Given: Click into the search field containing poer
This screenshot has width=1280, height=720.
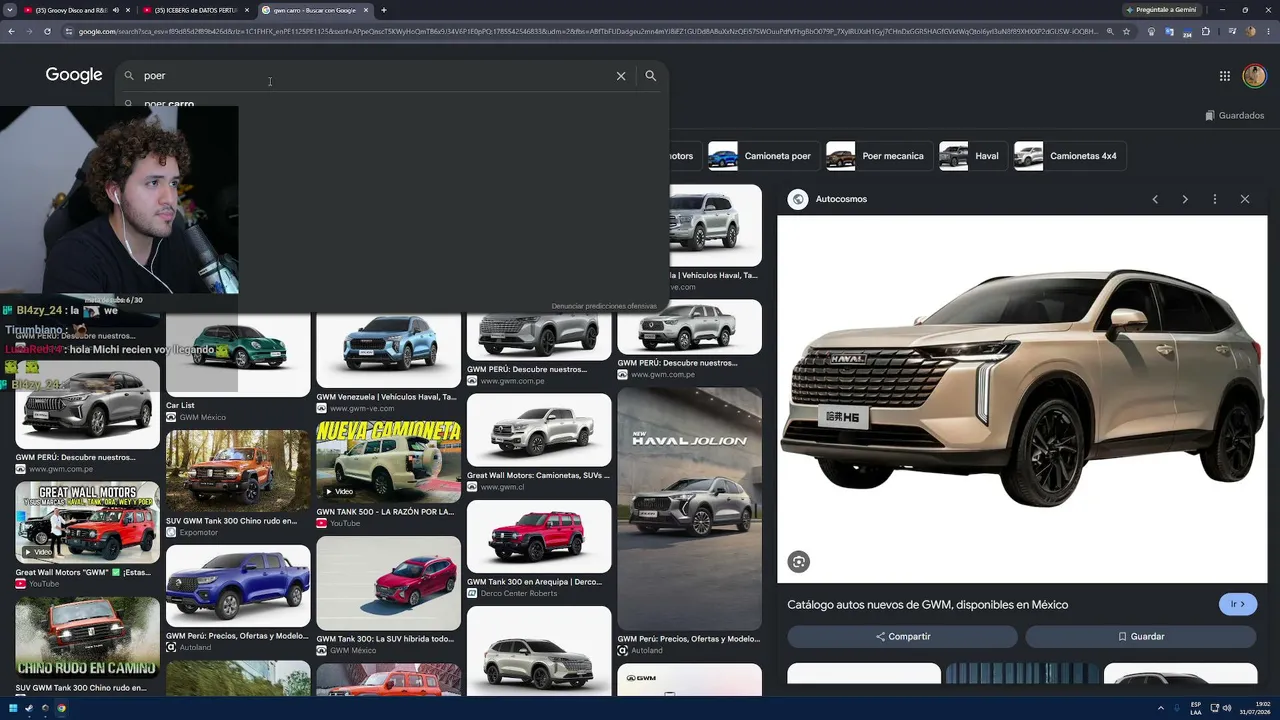Looking at the screenshot, I should click(375, 76).
